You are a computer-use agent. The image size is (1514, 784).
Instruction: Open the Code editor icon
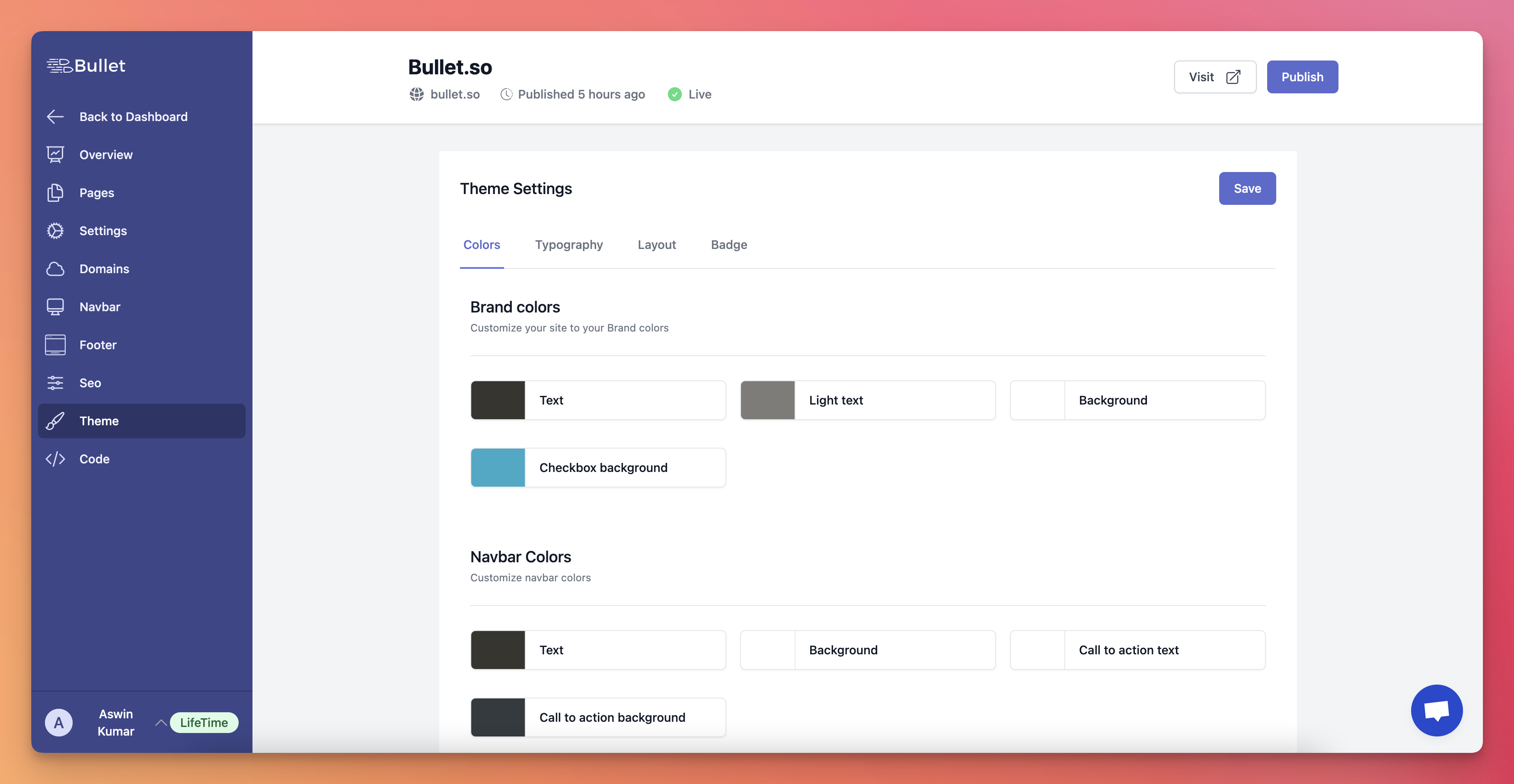click(55, 459)
